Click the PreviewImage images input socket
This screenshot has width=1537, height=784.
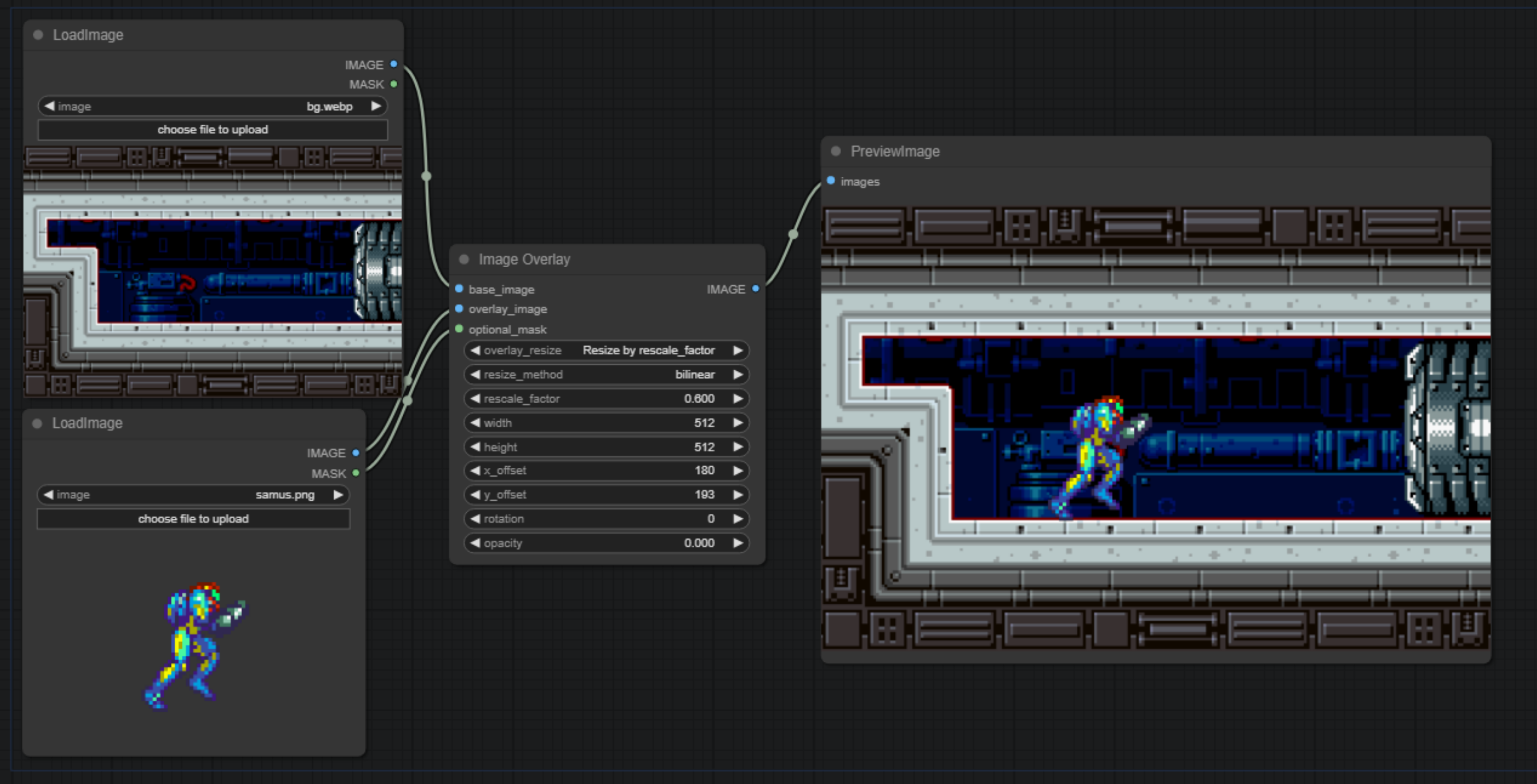(x=831, y=181)
